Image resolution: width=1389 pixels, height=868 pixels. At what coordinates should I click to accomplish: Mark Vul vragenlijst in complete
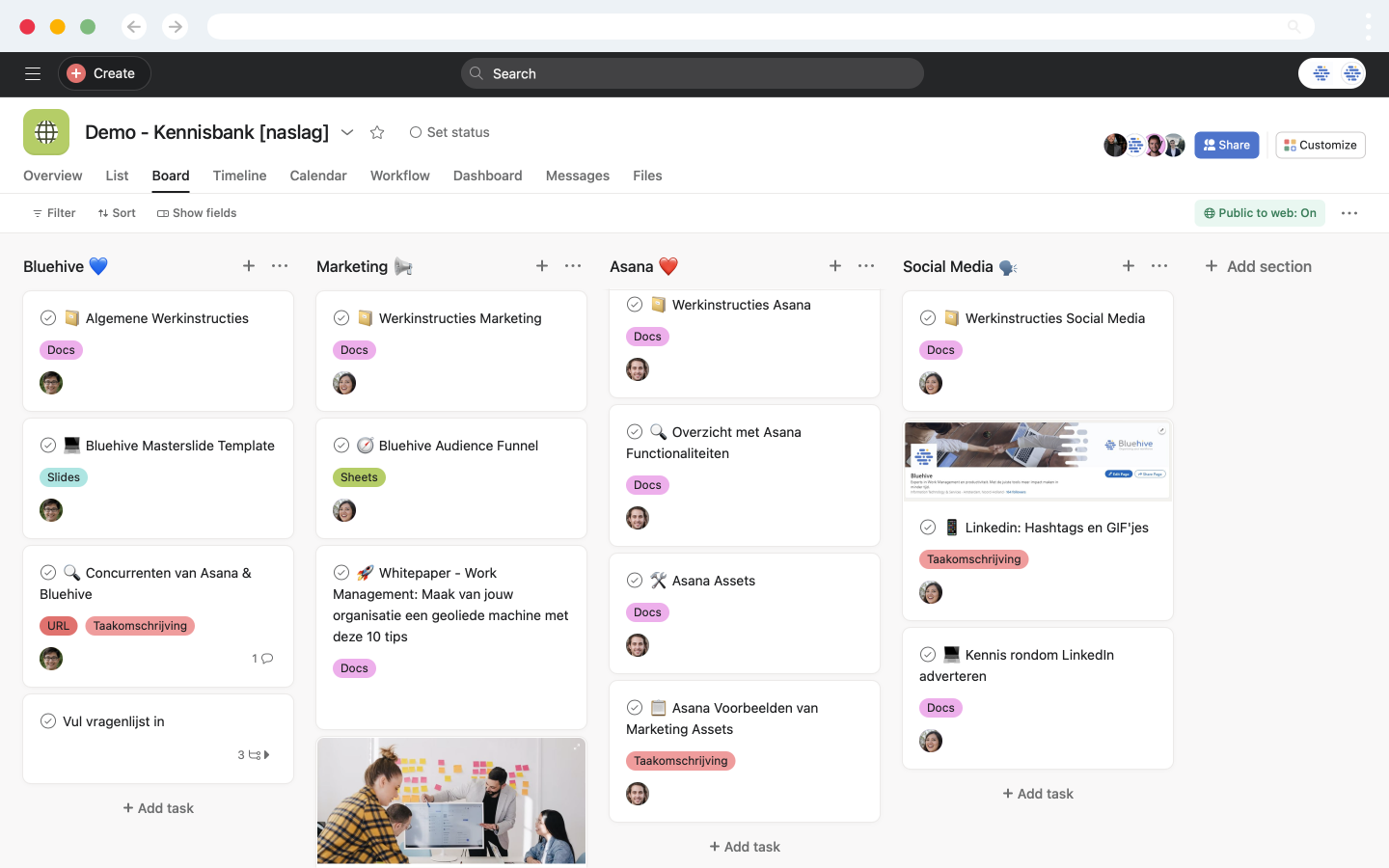pos(48,721)
